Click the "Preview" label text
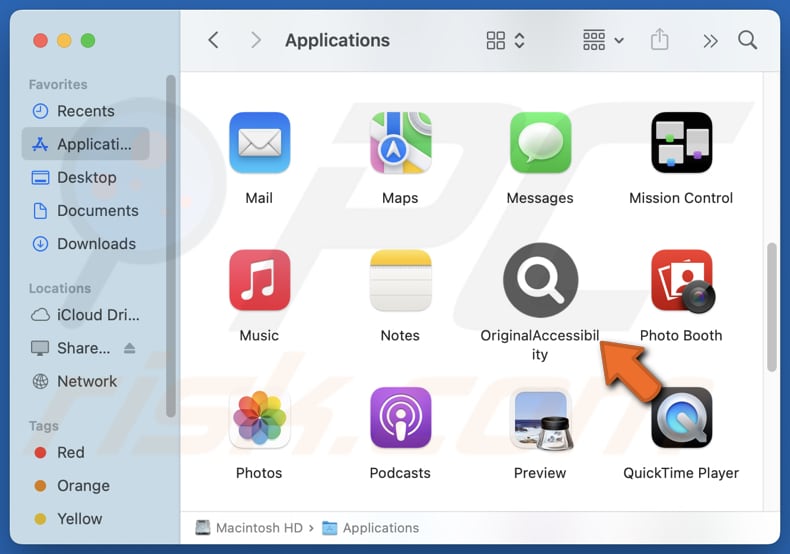This screenshot has height=554, width=790. 540,473
